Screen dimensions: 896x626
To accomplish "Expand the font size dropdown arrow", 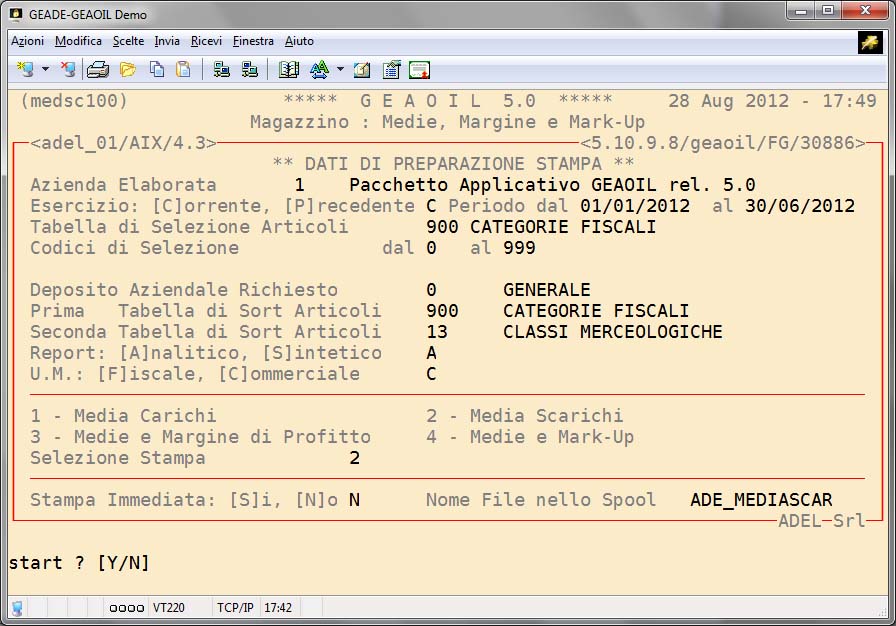I will (x=340, y=70).
